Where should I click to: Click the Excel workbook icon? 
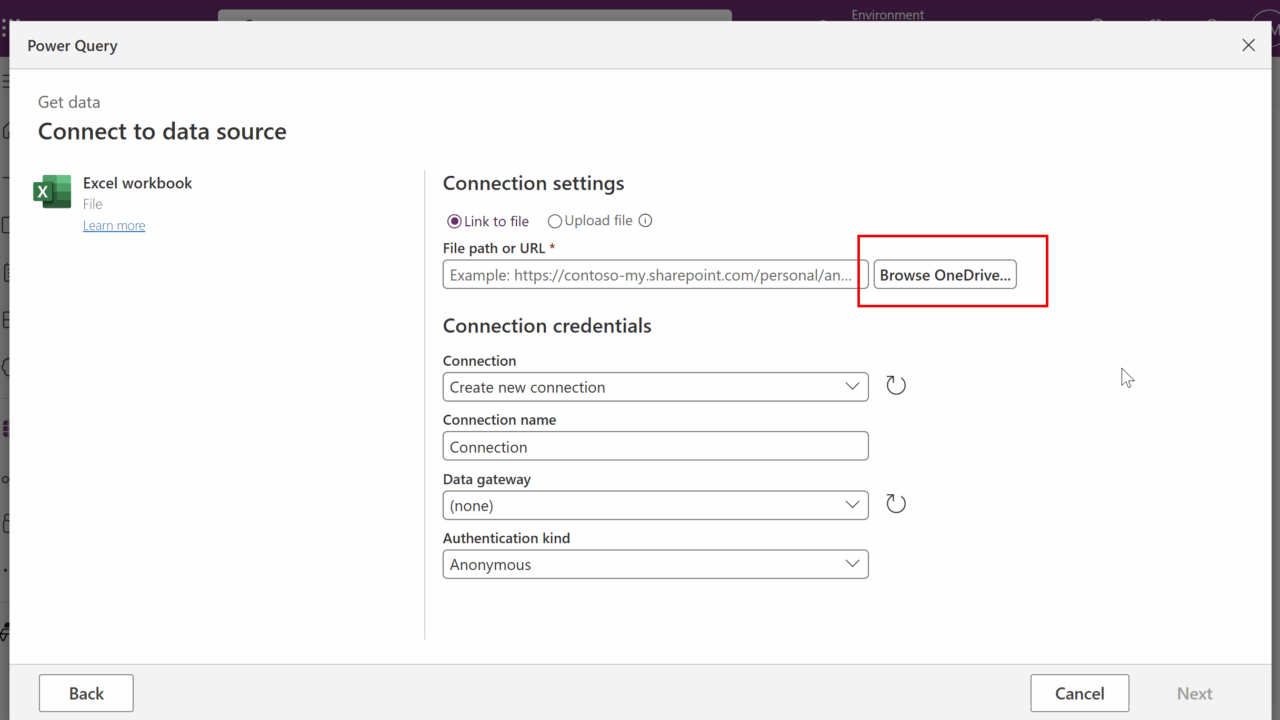[x=52, y=191]
